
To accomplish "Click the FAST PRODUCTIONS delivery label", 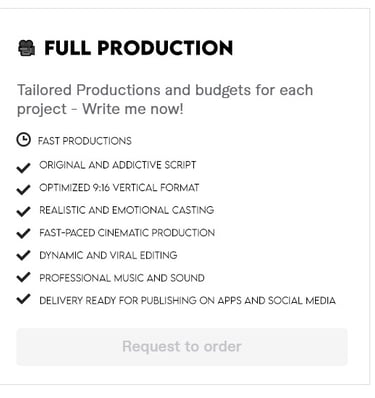I will (x=85, y=141).
